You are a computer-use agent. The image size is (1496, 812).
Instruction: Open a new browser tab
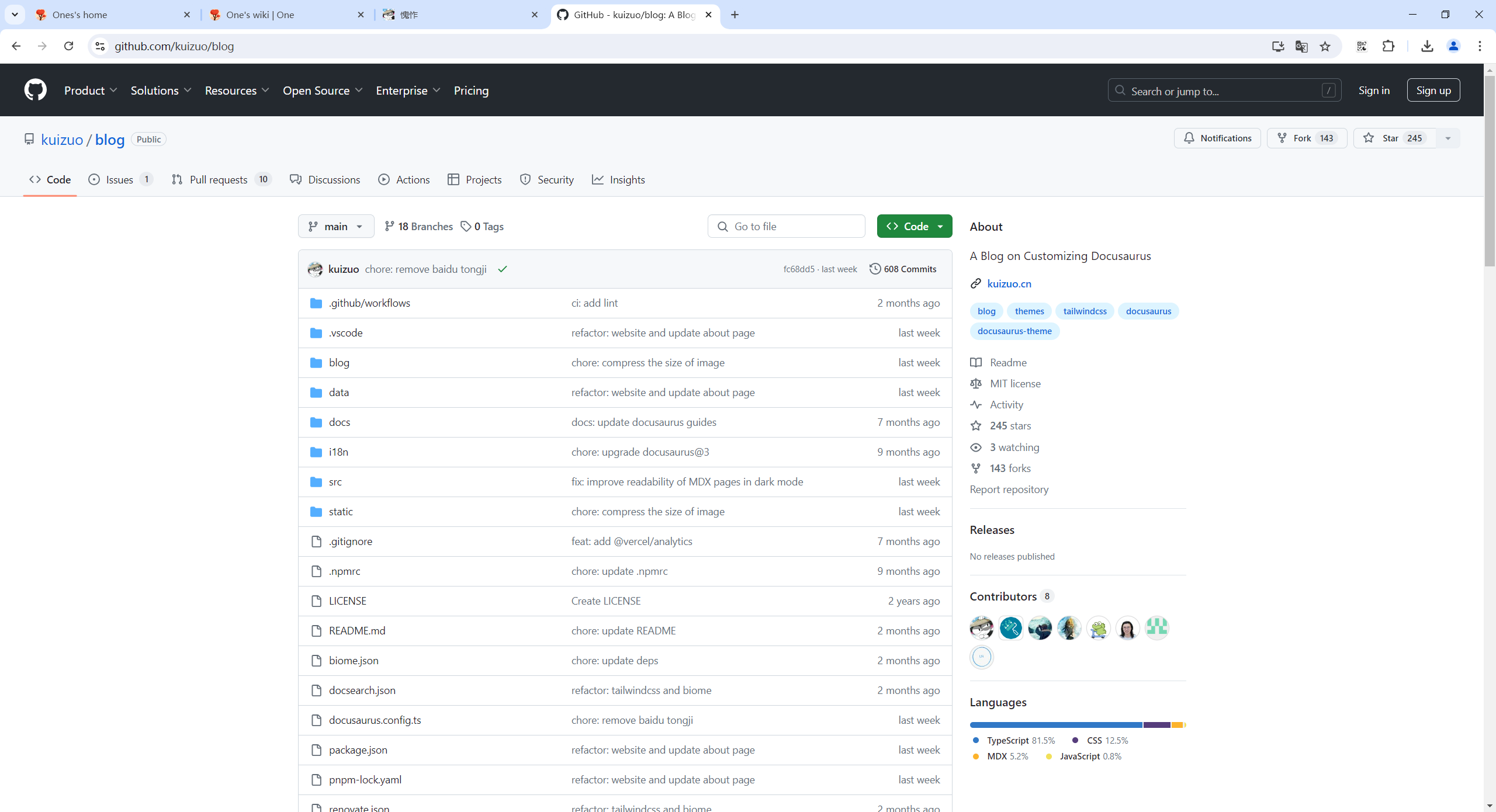click(735, 15)
